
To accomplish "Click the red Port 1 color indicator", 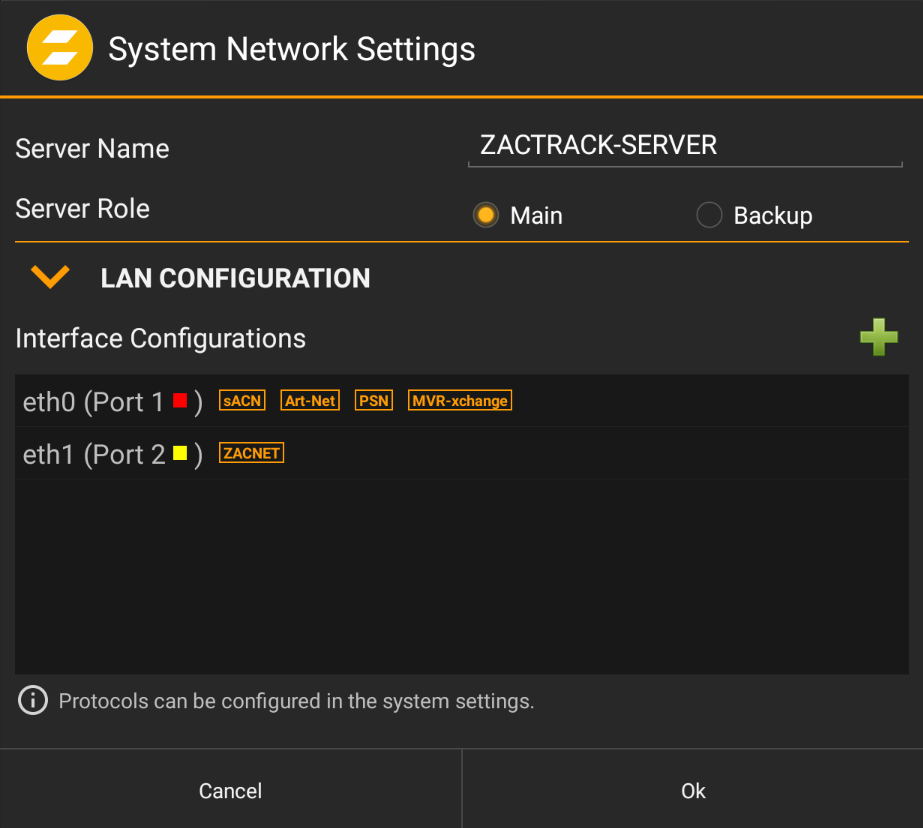I will tap(180, 401).
